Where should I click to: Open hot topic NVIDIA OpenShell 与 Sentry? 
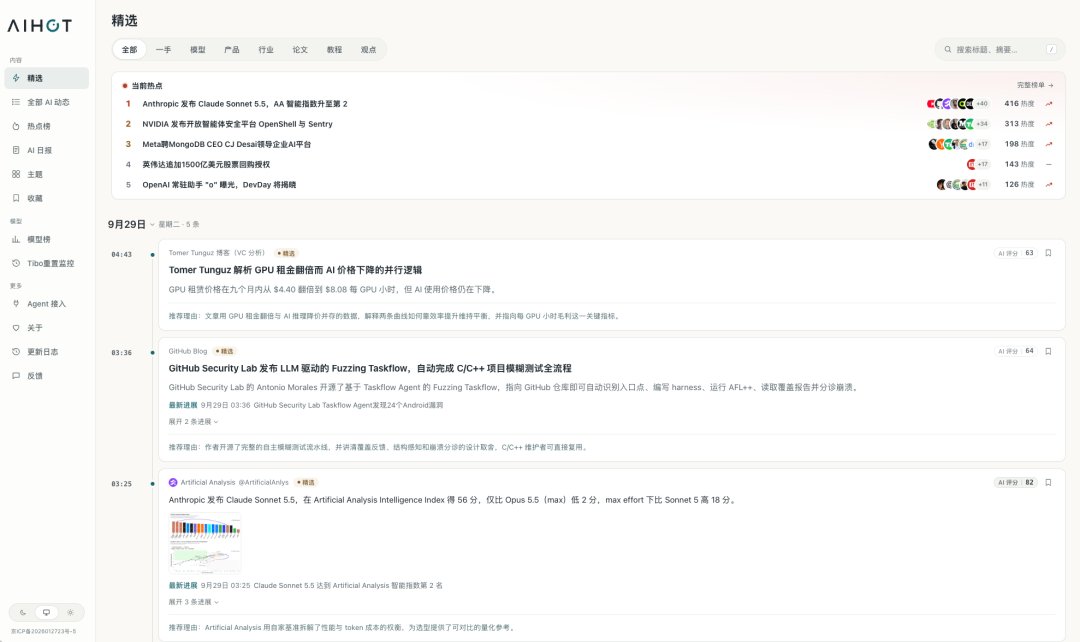(x=237, y=124)
